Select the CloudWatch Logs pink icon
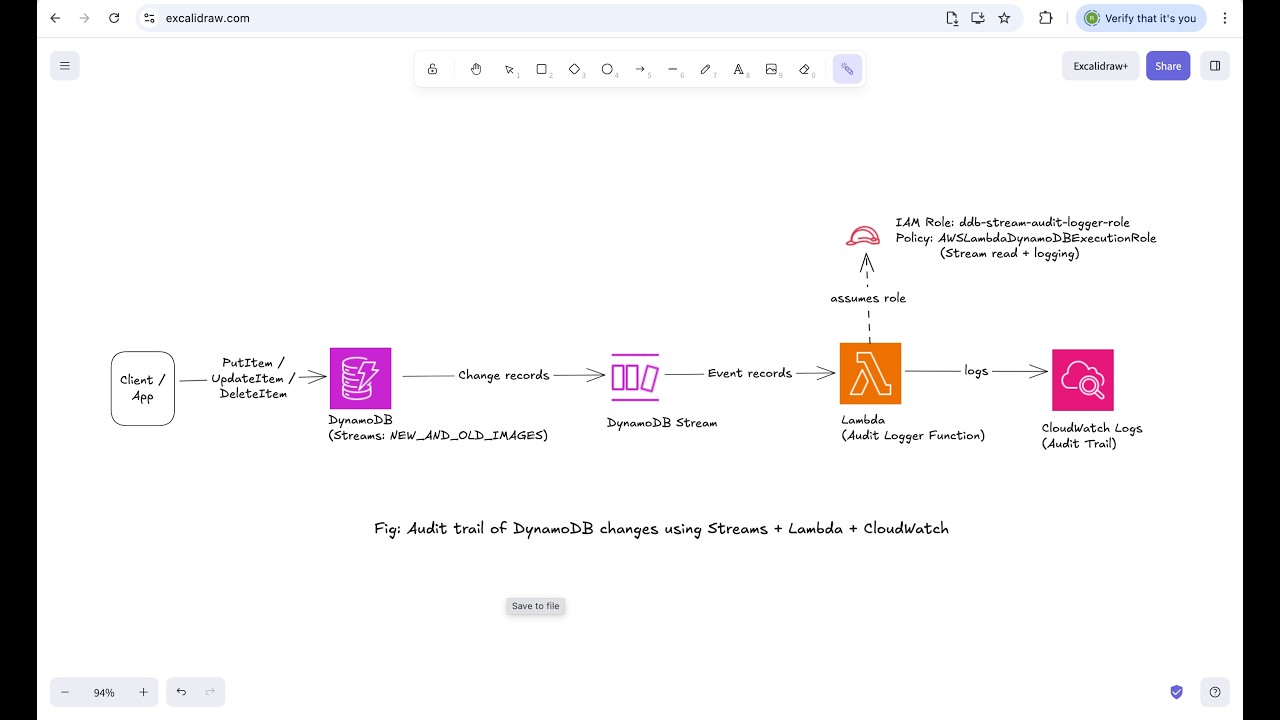This screenshot has width=1280, height=720. click(x=1083, y=380)
